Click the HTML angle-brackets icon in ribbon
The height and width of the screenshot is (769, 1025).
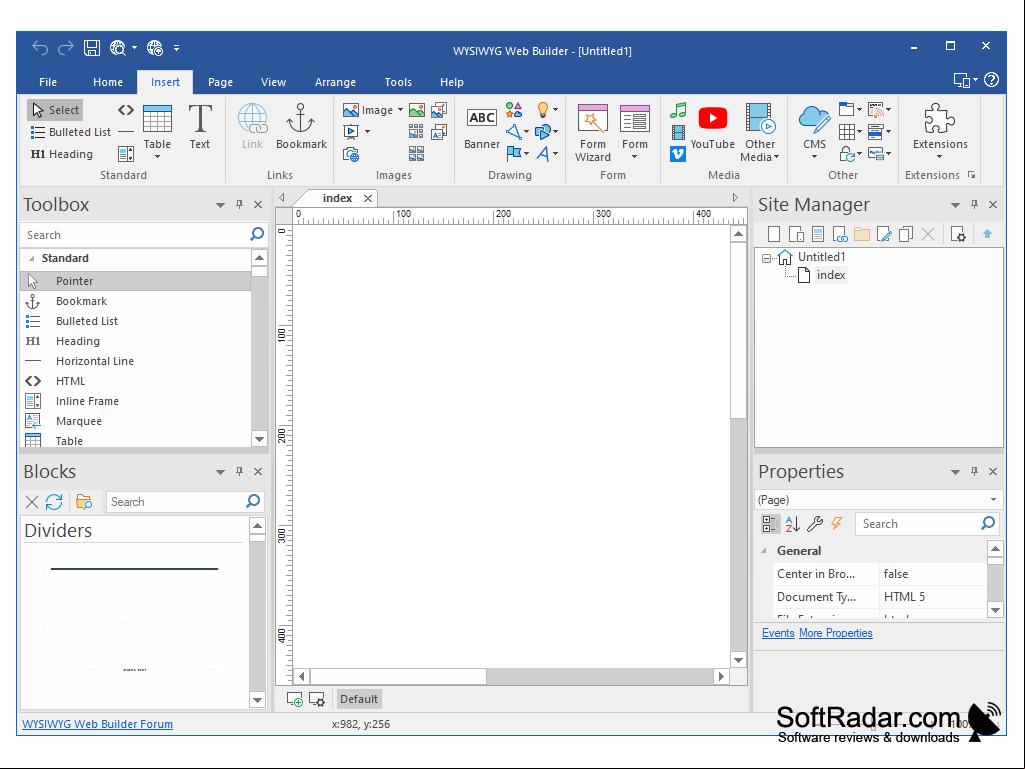point(126,110)
